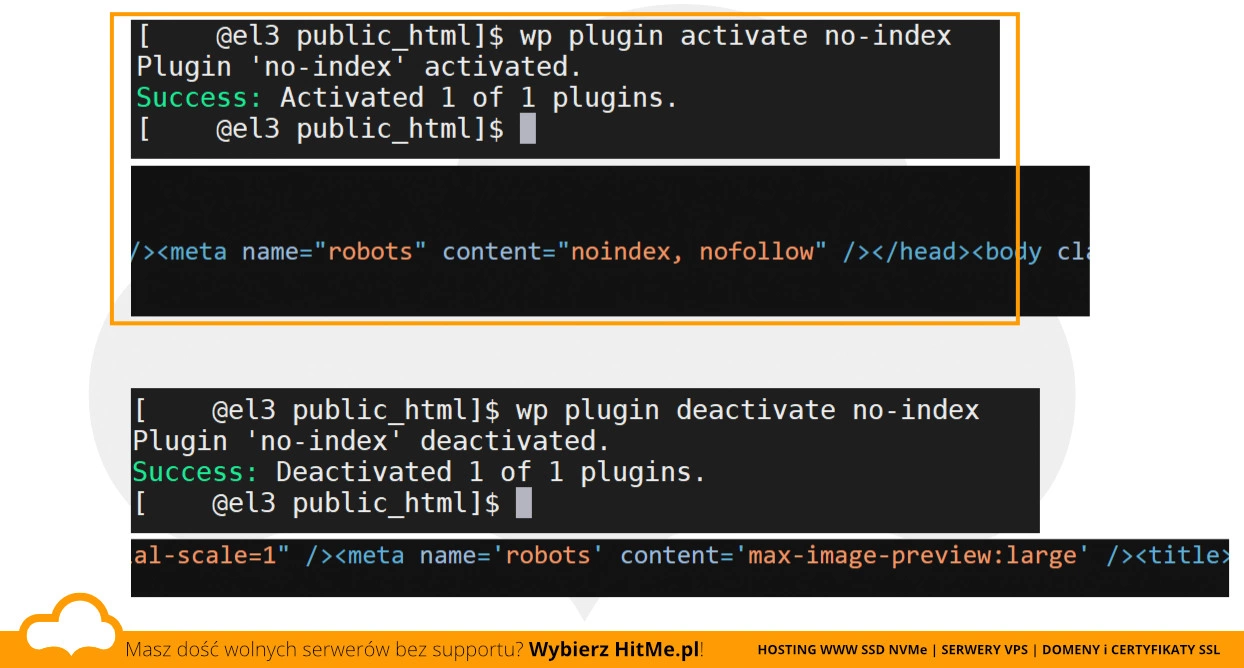Click the 'max-image-preview:large' content value
The width and height of the screenshot is (1244, 668).
coord(913,554)
